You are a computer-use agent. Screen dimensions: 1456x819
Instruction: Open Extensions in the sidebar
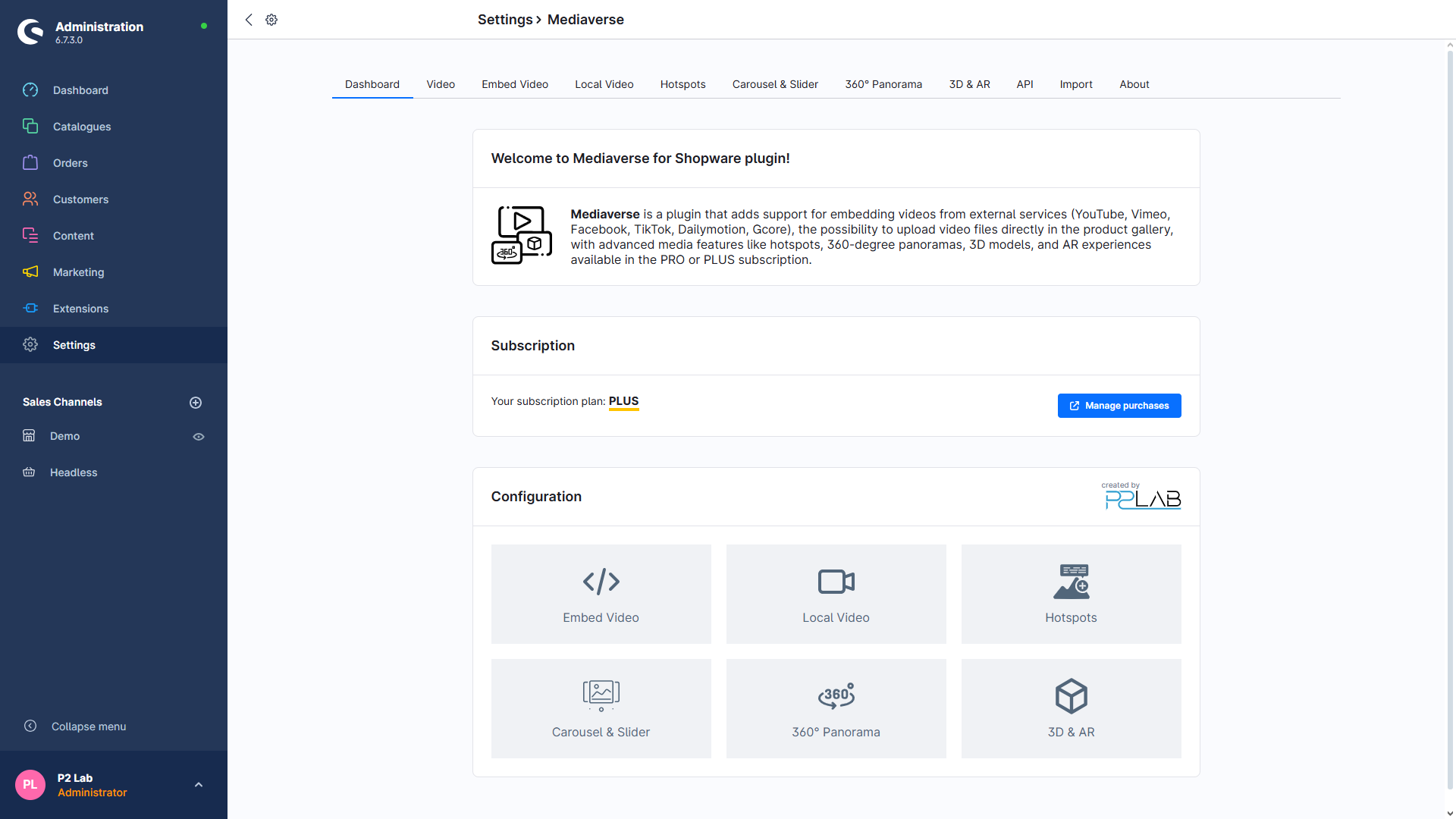(x=114, y=309)
